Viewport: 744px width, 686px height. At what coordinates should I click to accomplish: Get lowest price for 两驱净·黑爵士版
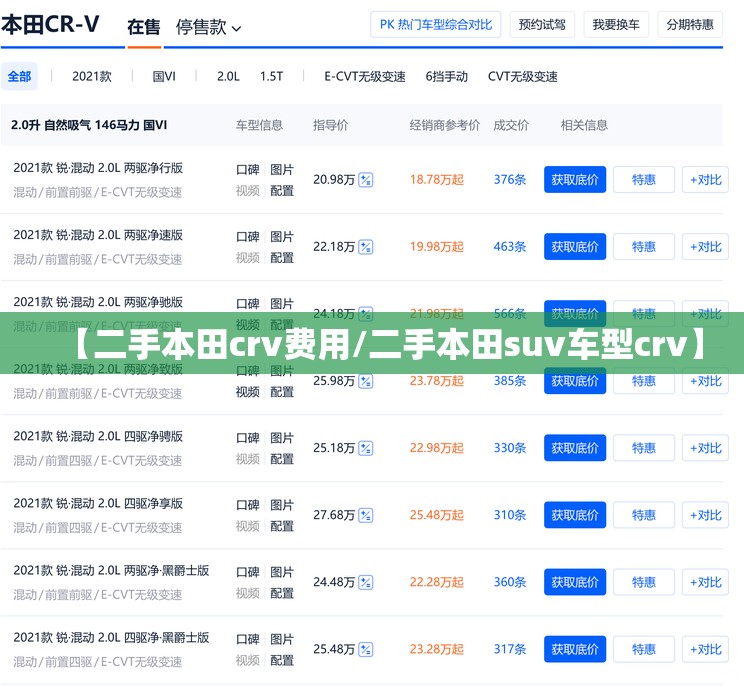[x=575, y=582]
